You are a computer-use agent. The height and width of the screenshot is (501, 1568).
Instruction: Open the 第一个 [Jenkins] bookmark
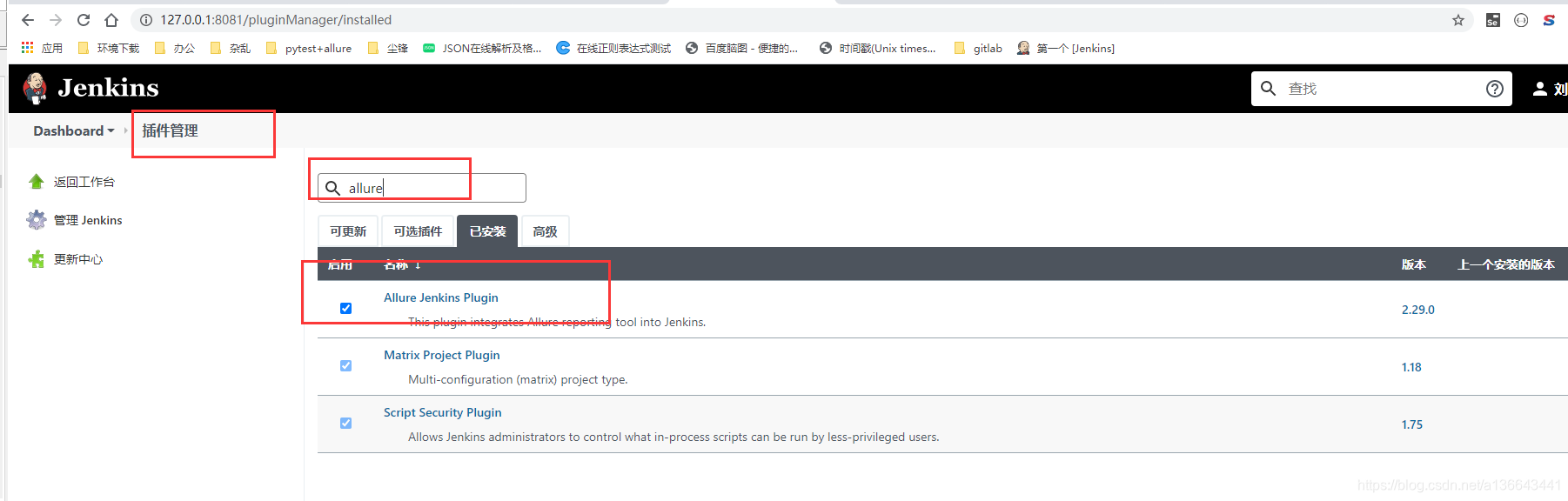1066,48
